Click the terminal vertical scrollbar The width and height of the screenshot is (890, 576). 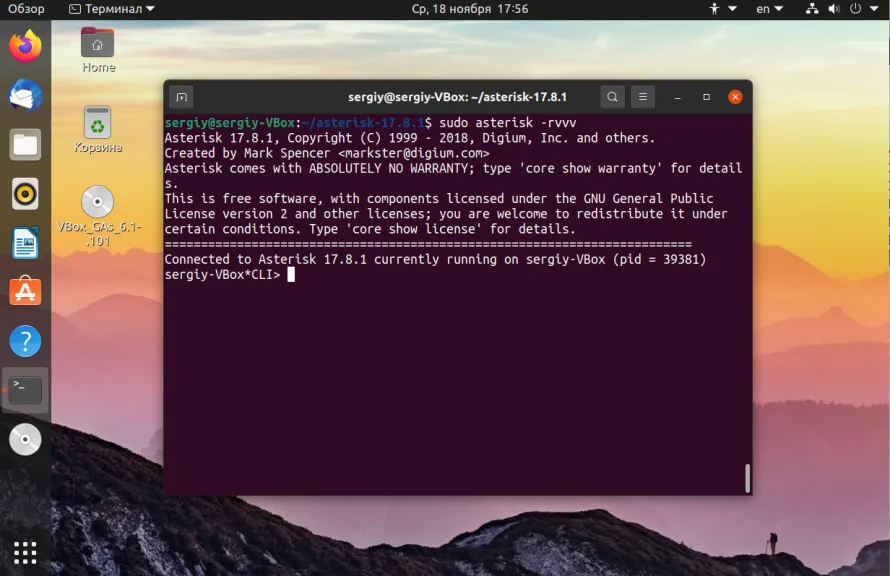pyautogui.click(x=748, y=478)
